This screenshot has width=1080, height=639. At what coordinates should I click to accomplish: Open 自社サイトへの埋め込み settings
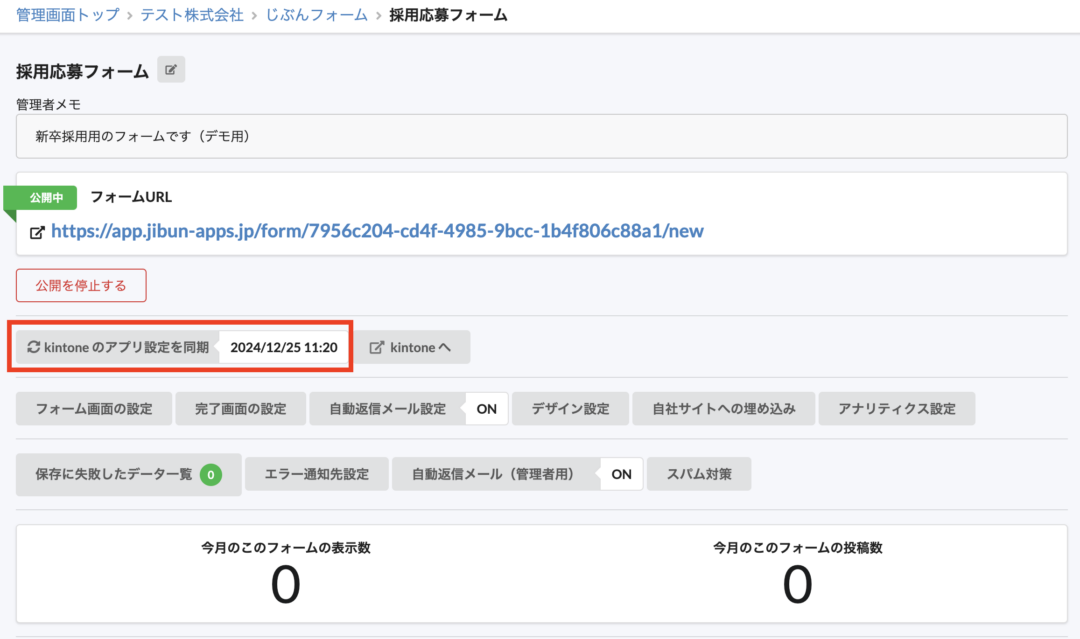pos(723,408)
